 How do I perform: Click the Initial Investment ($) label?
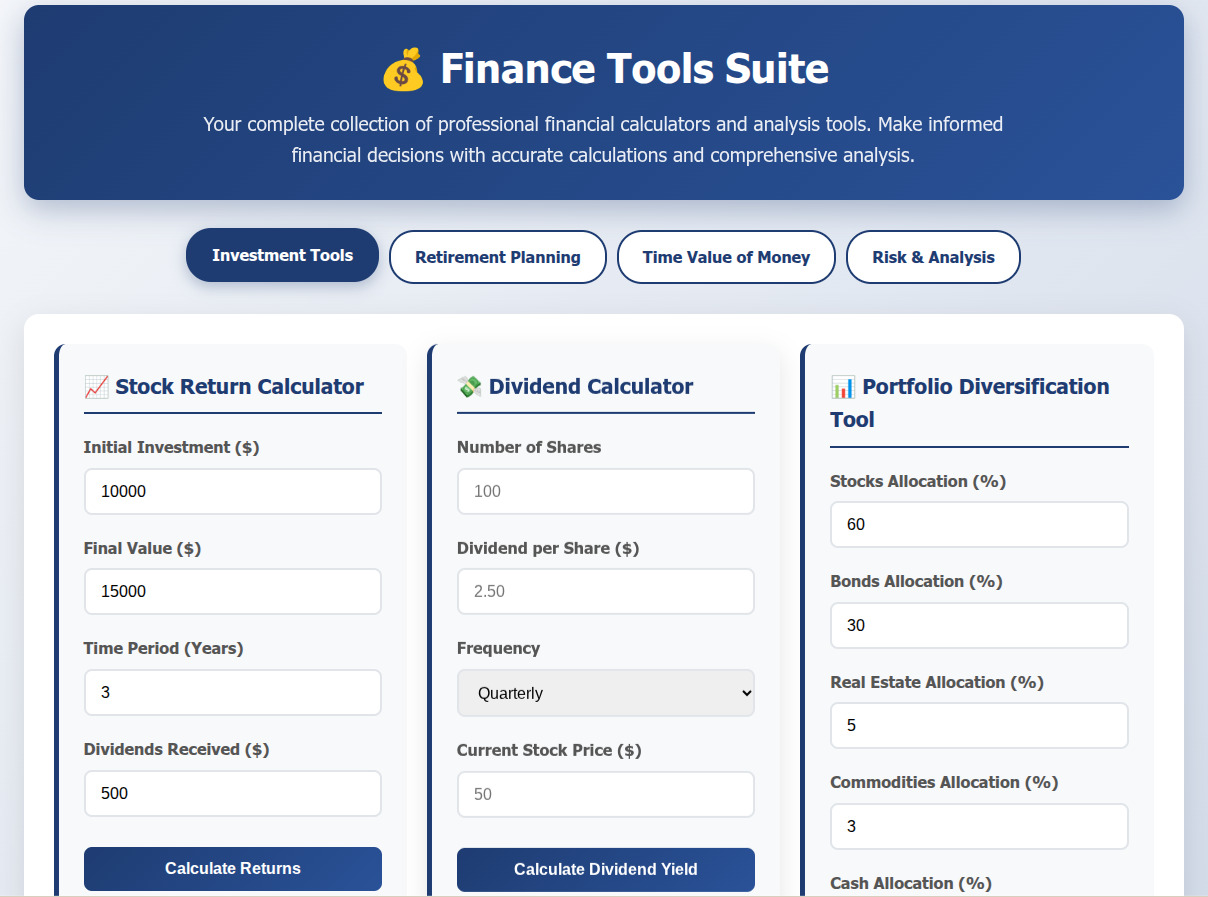(x=171, y=447)
